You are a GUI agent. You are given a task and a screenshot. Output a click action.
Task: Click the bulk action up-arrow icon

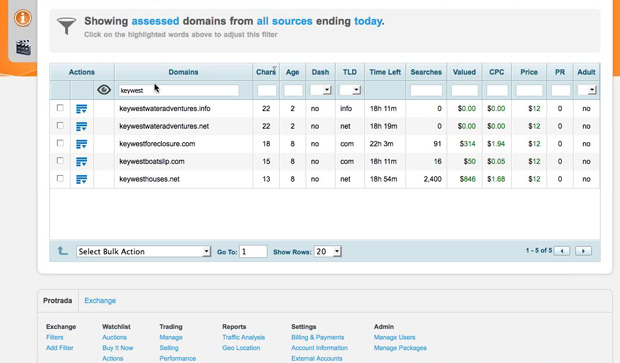[x=62, y=251]
